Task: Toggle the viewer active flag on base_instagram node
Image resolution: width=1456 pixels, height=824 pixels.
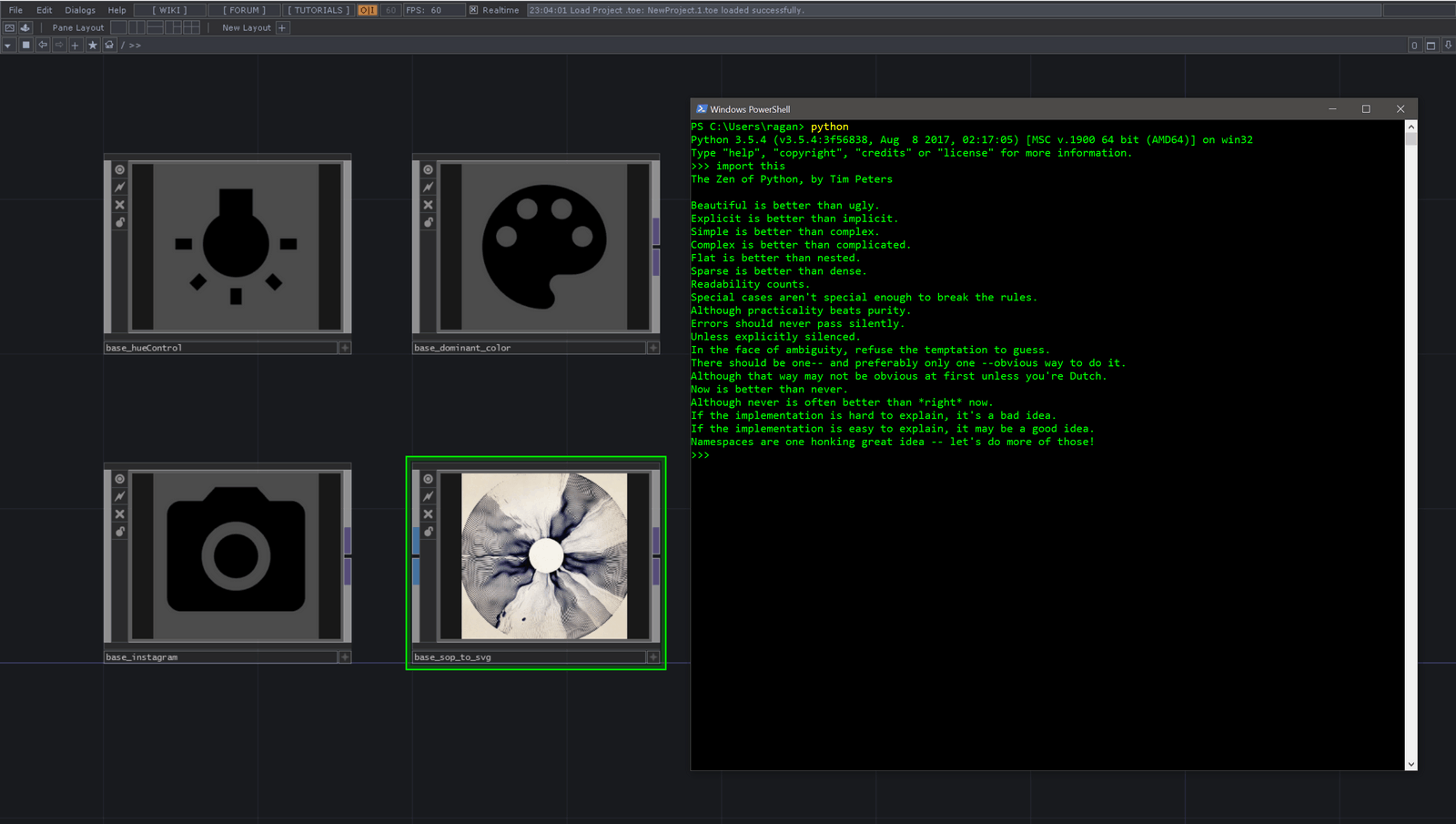Action: [119, 478]
